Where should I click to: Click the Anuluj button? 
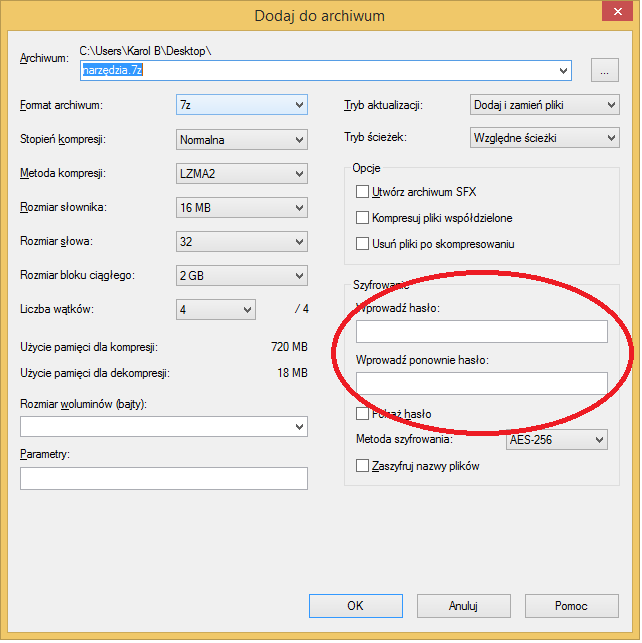click(x=463, y=606)
